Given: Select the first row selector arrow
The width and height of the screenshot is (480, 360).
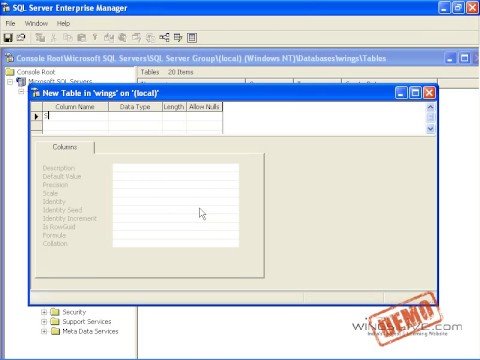Looking at the screenshot, I should click(x=37, y=116).
